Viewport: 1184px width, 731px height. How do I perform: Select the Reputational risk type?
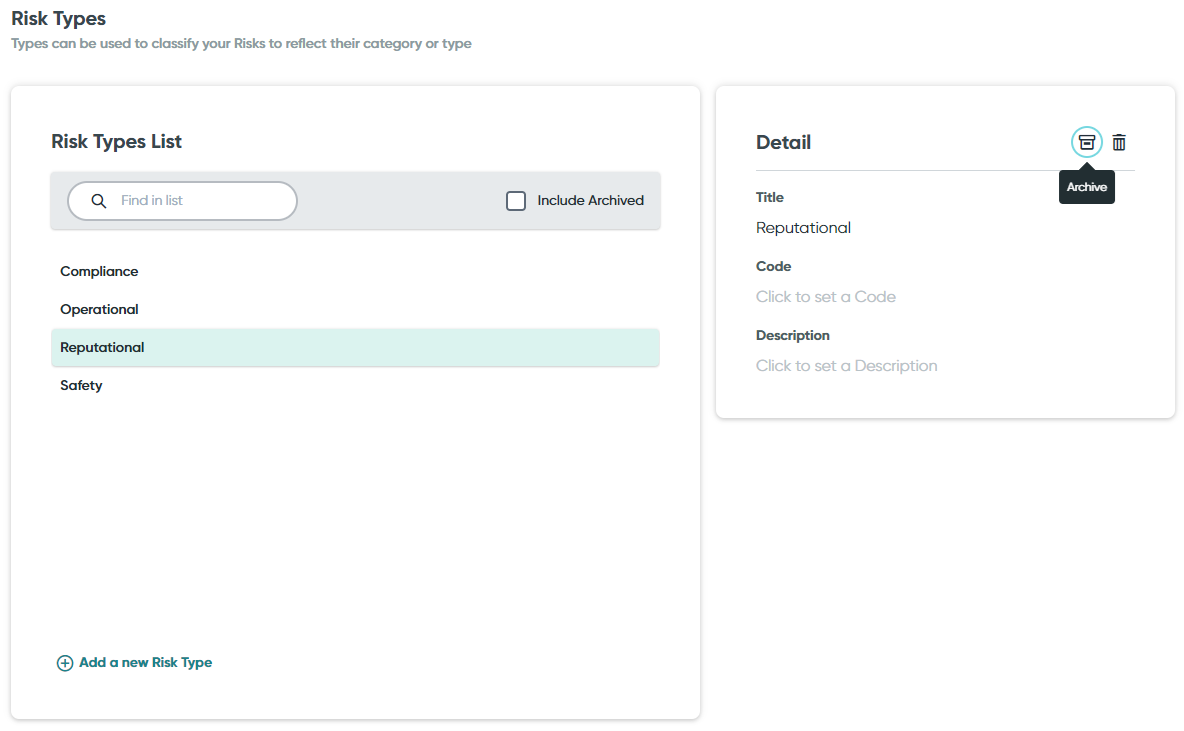click(355, 347)
